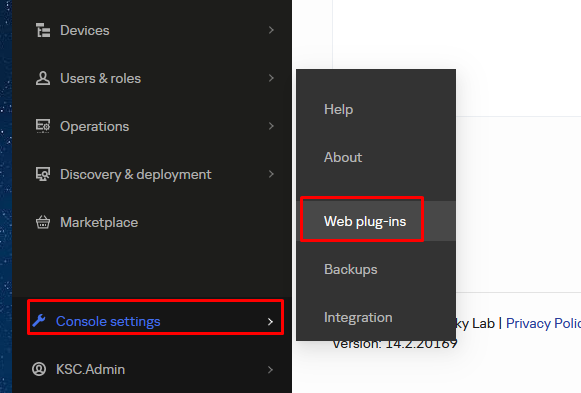Expand the Discovery & deployment chevron
Image resolution: width=581 pixels, height=393 pixels.
coord(271,174)
